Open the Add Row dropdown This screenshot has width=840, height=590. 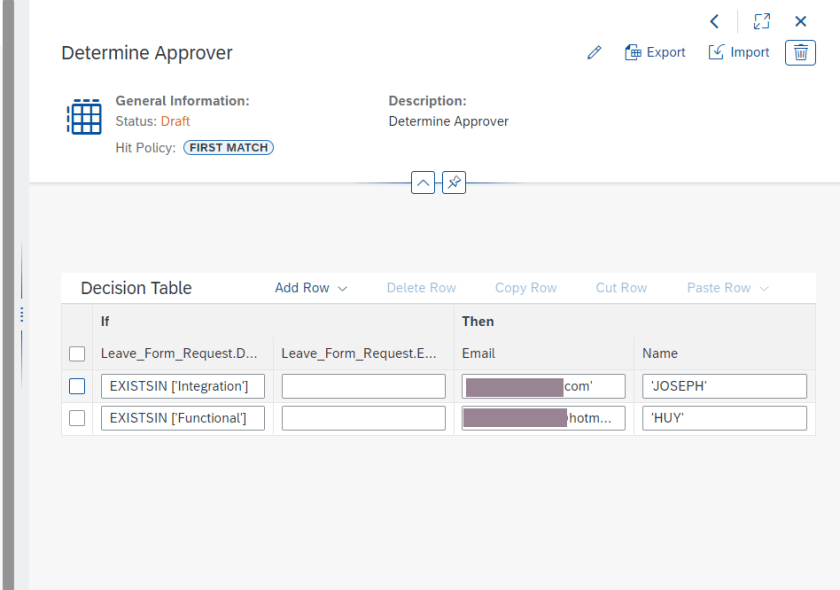[311, 288]
